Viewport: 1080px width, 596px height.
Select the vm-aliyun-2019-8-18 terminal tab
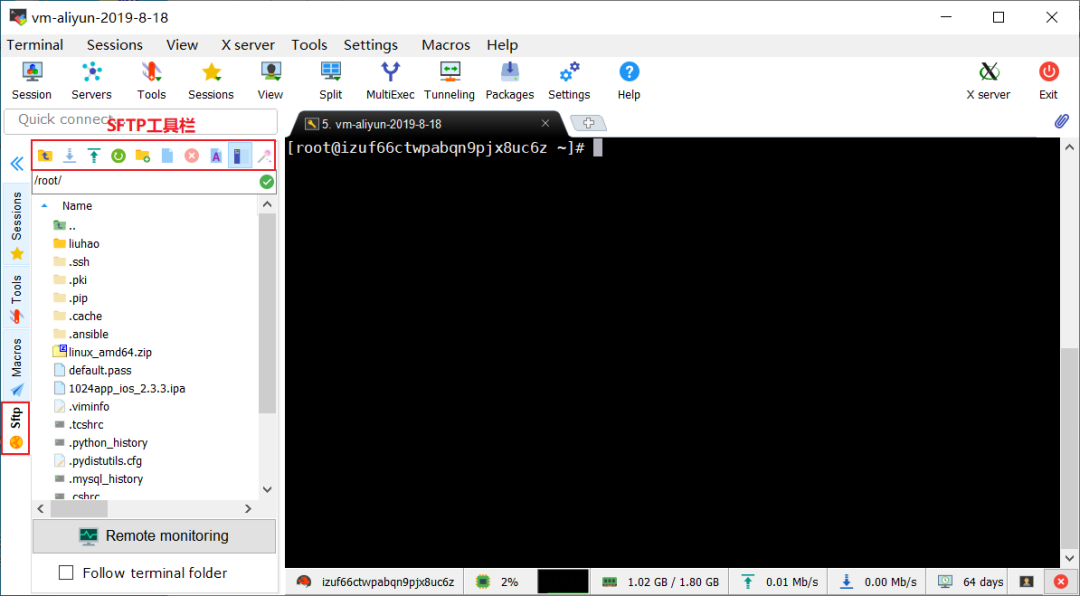[426, 124]
